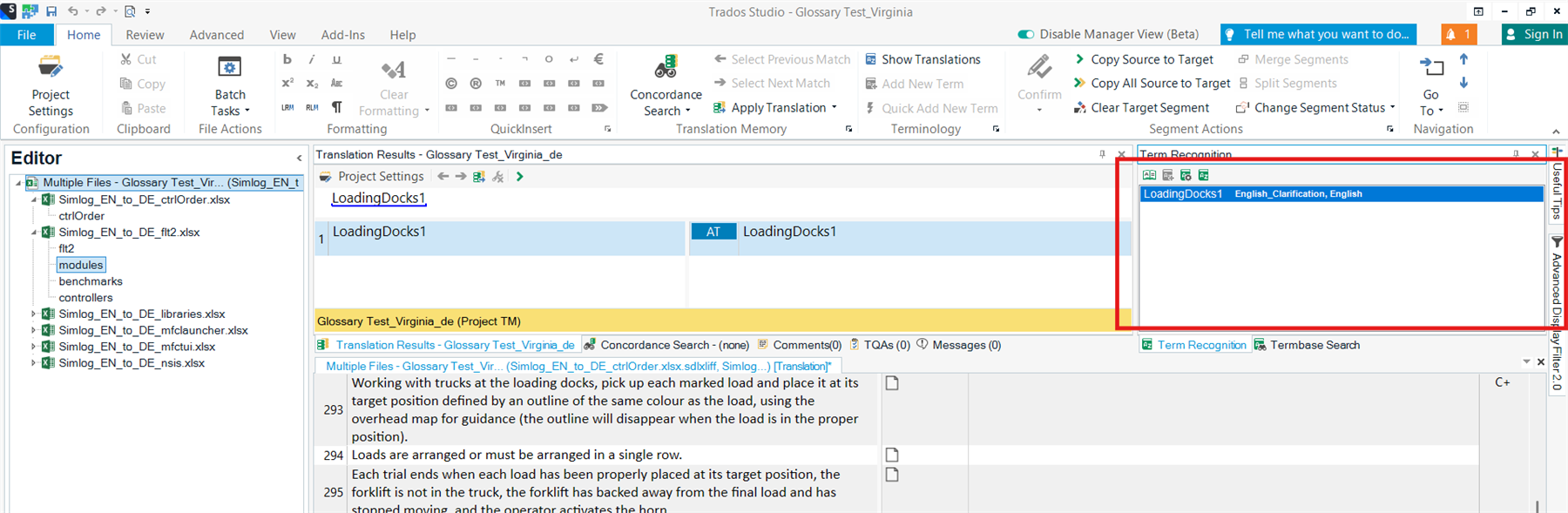Select the LoadingDocks1 recognized term
This screenshot has height=513, width=1568.
coord(1341,194)
